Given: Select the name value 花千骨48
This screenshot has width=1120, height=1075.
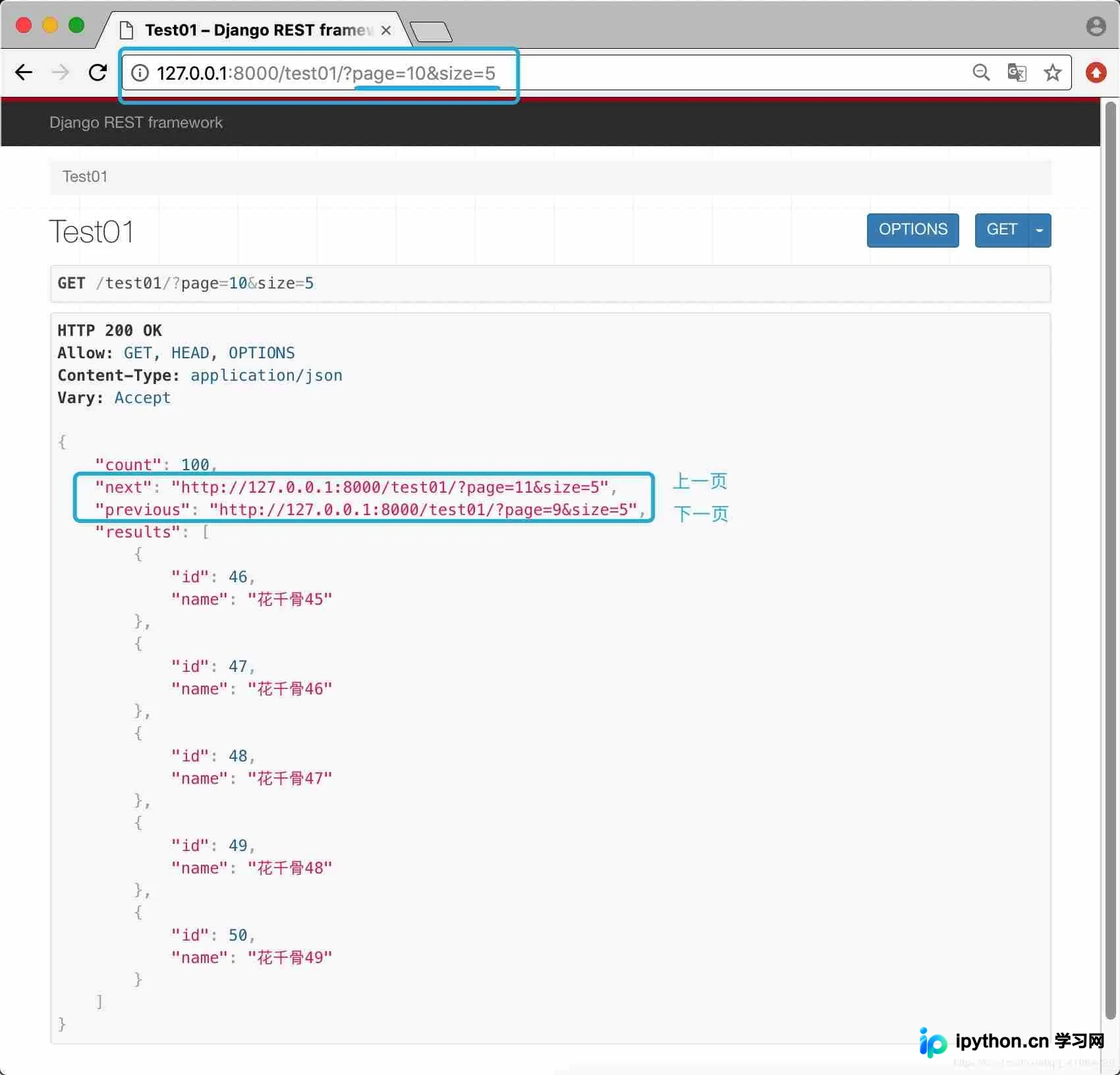Looking at the screenshot, I should [290, 868].
